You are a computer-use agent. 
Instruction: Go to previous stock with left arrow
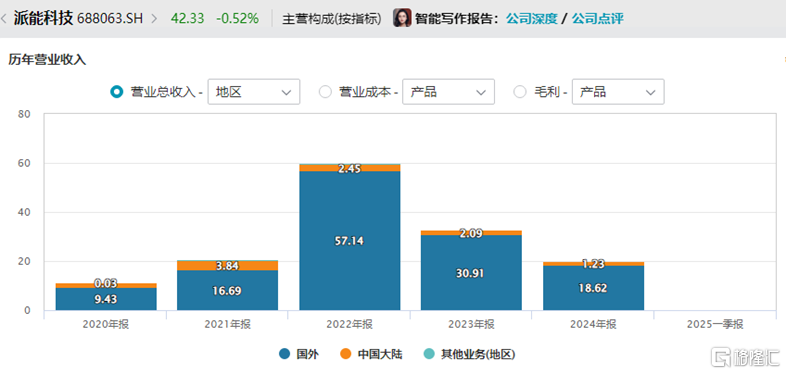3,19
